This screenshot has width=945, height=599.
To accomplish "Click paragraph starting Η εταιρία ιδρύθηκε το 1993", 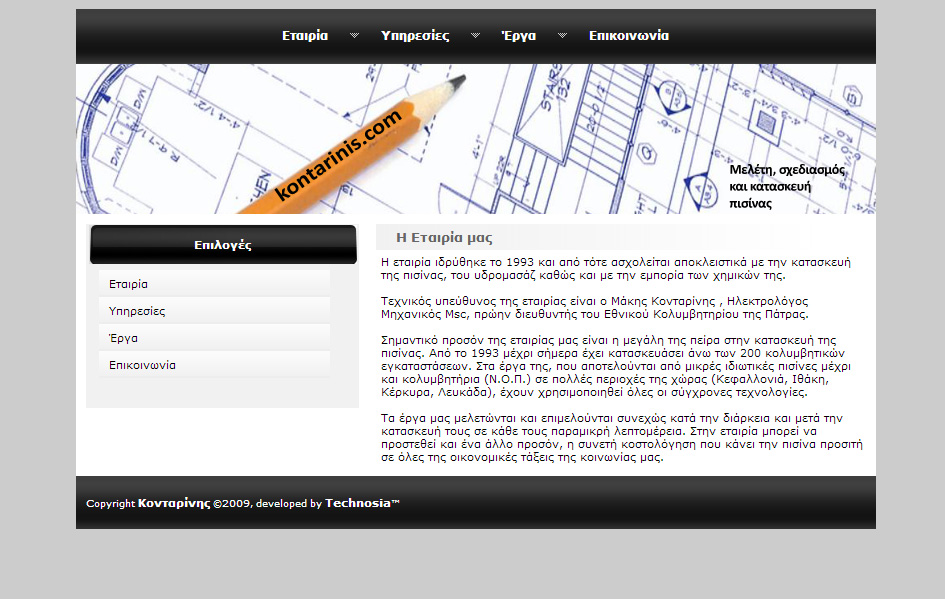I will 616,269.
